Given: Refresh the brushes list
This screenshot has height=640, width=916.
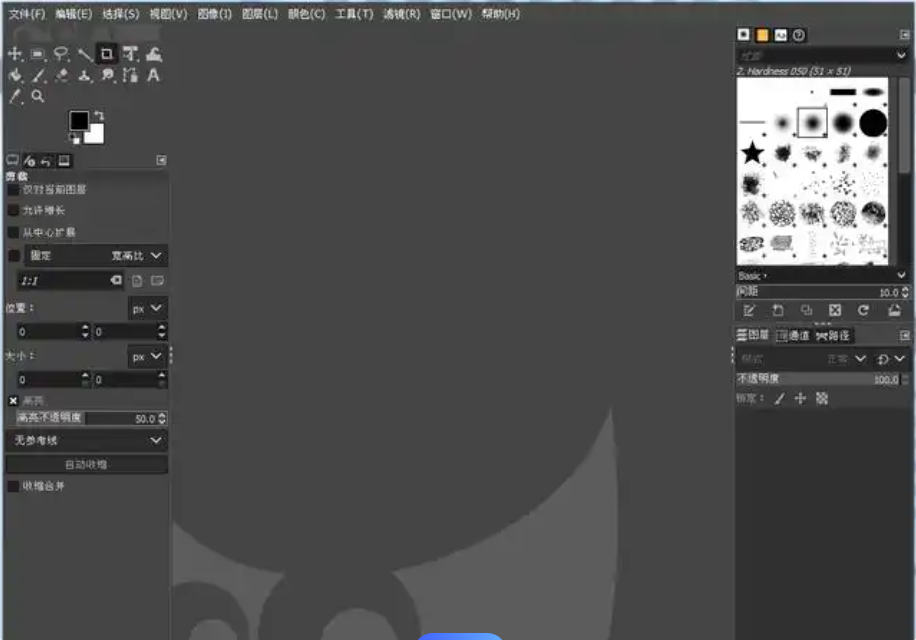Looking at the screenshot, I should pyautogui.click(x=863, y=310).
